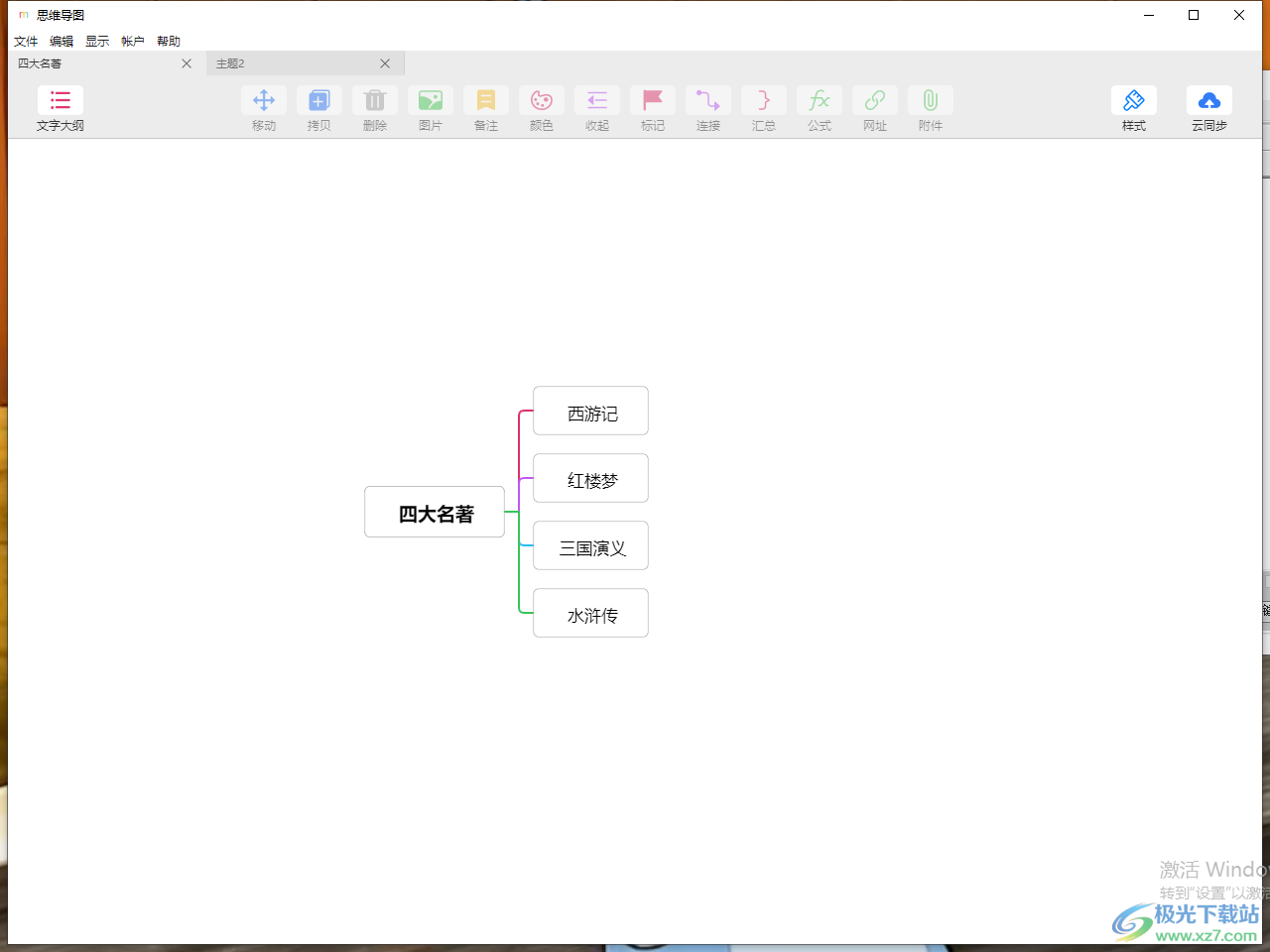This screenshot has height=952, width=1270.
Task: Maximize the 思维导图 window
Action: [1194, 15]
